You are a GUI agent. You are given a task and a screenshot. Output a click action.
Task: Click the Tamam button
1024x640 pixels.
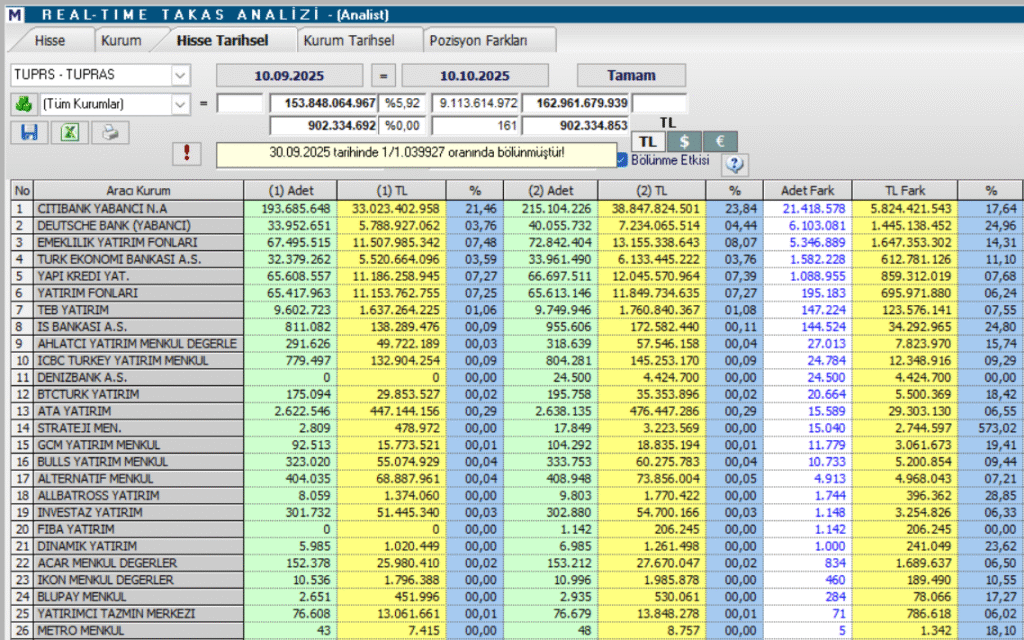[x=631, y=75]
